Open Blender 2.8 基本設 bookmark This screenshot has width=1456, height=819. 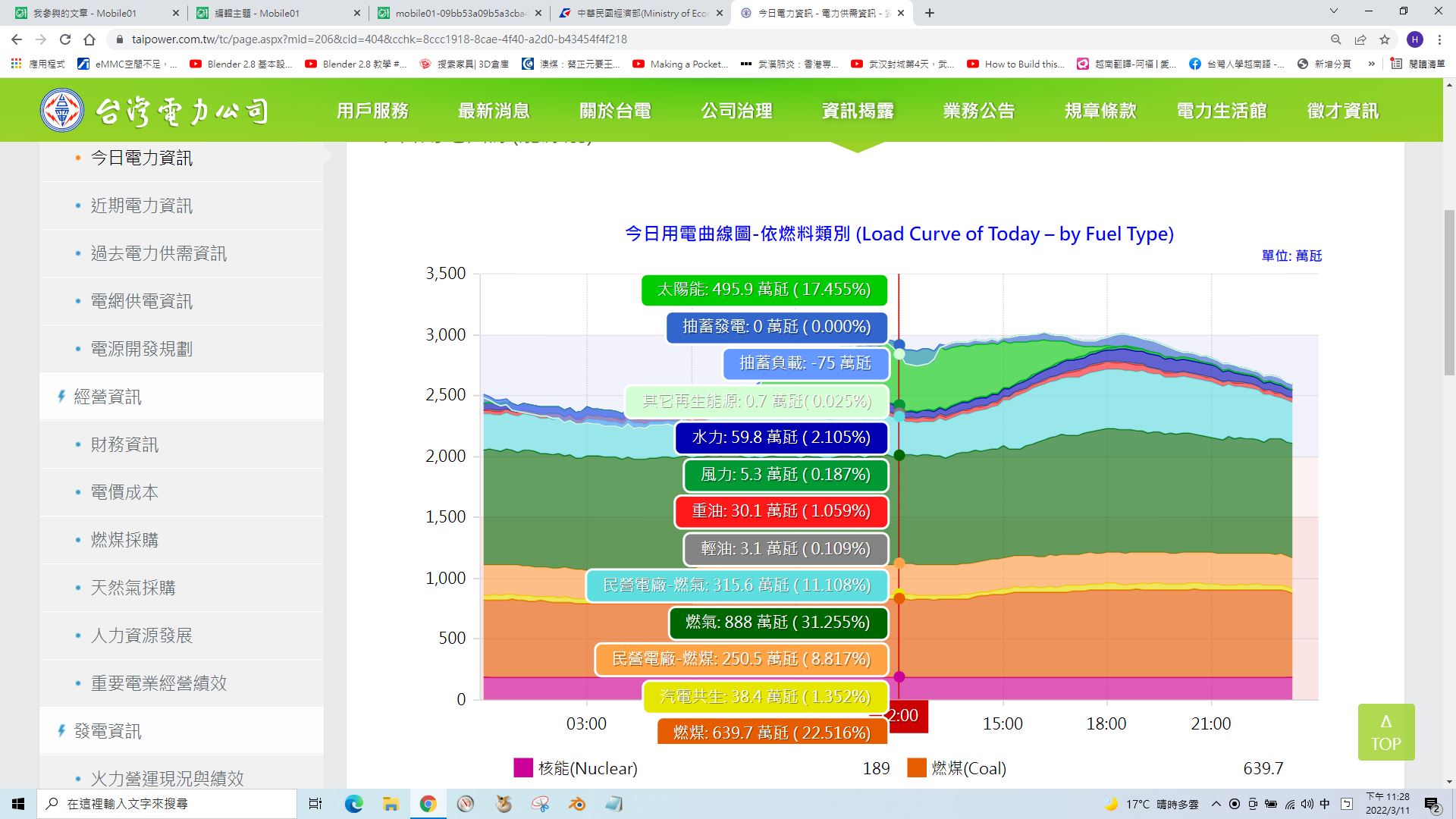point(241,64)
